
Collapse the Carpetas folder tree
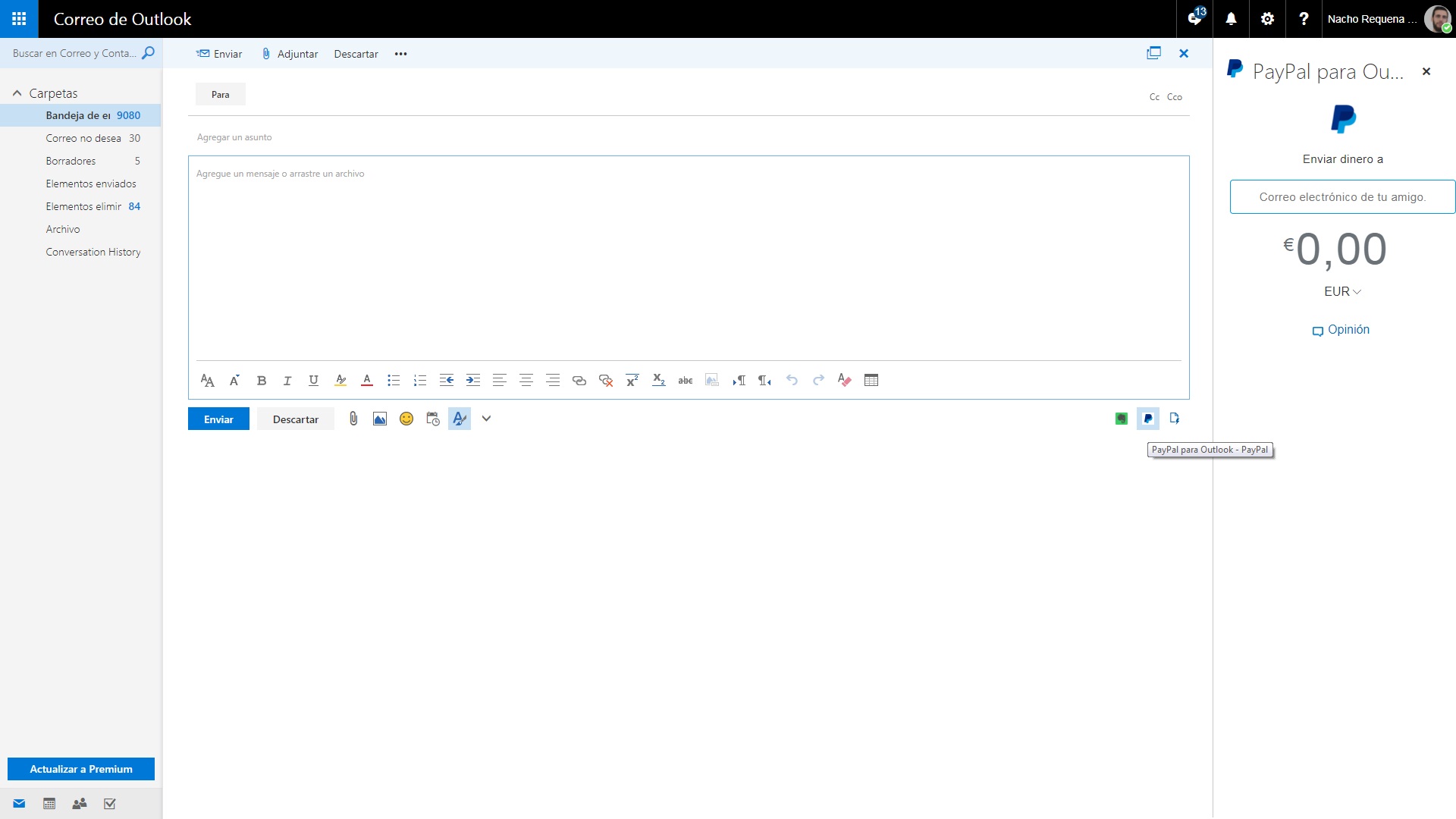pos(17,93)
